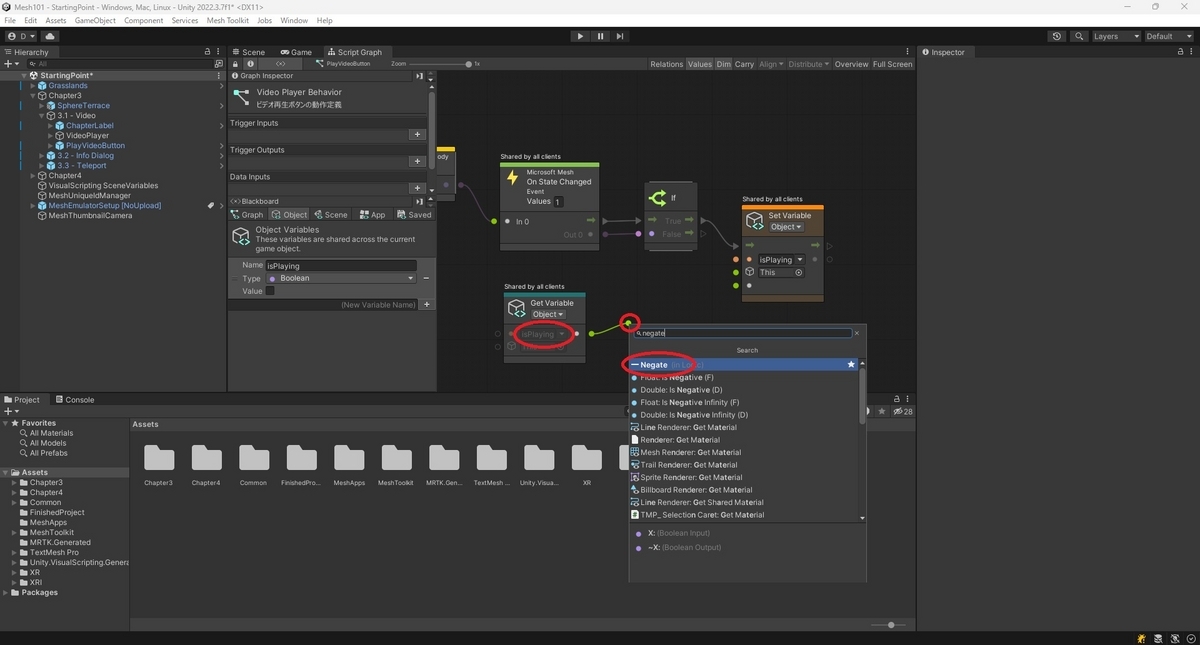1200x645 pixels.
Task: Click the Play button in Unity toolbar
Action: pyautogui.click(x=580, y=36)
